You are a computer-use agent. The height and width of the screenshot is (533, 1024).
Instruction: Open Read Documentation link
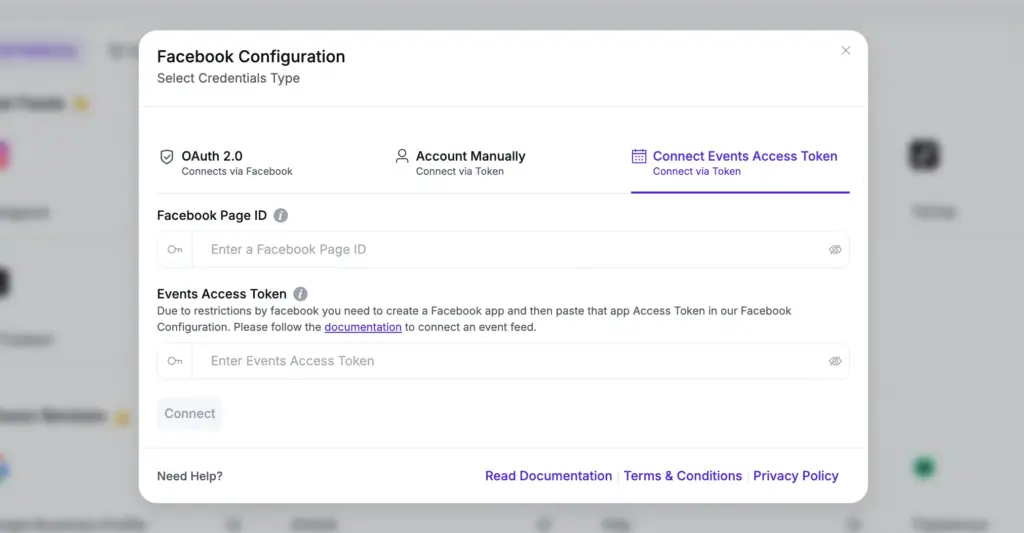(549, 476)
